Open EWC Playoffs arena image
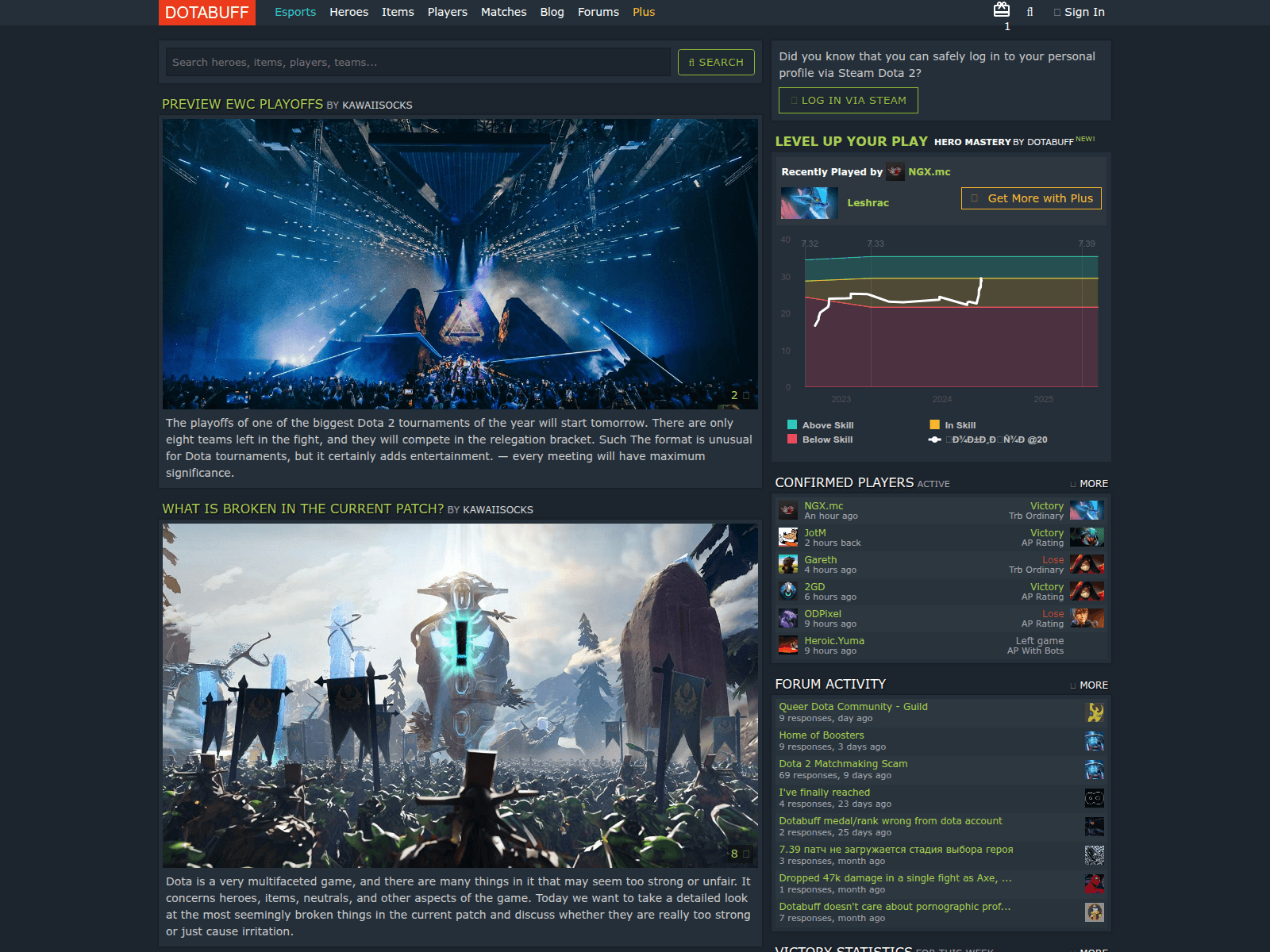The width and height of the screenshot is (1270, 952). click(460, 264)
